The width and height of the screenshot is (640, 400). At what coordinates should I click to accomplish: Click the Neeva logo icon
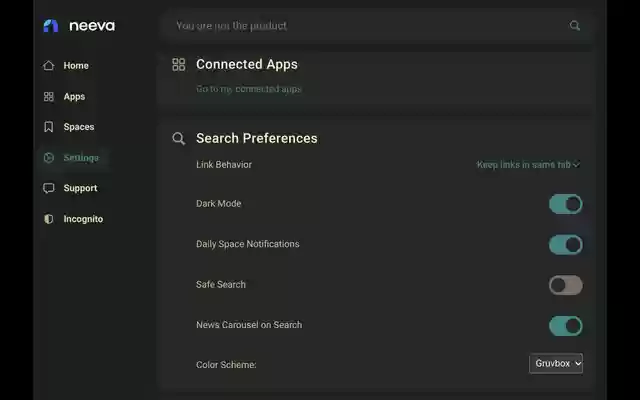(51, 26)
